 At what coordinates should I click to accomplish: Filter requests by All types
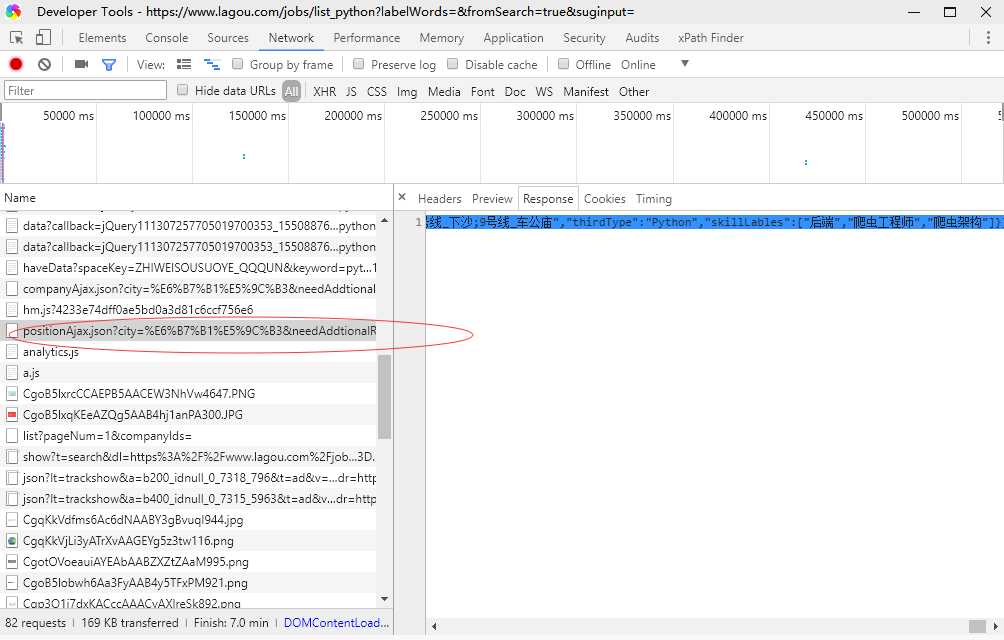[x=292, y=91]
